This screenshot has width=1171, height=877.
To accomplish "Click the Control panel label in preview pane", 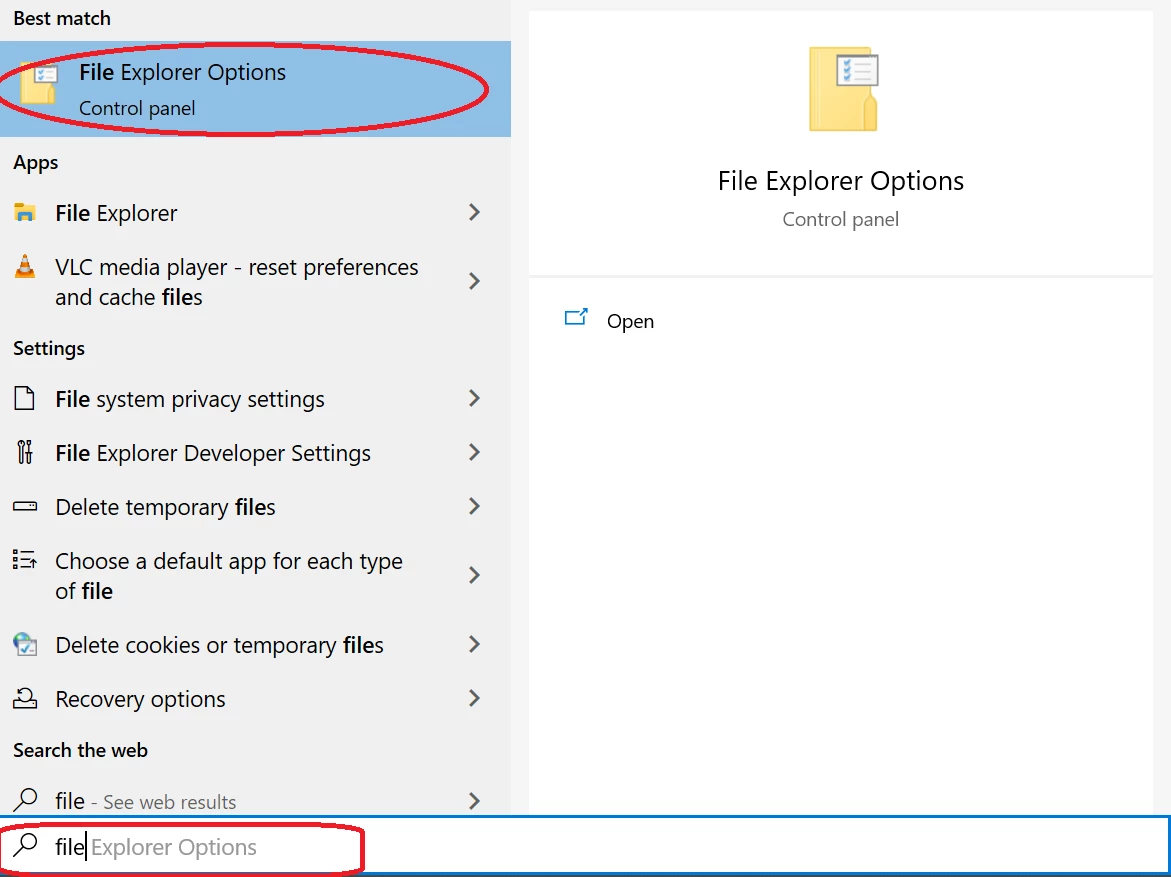I will pyautogui.click(x=840, y=220).
